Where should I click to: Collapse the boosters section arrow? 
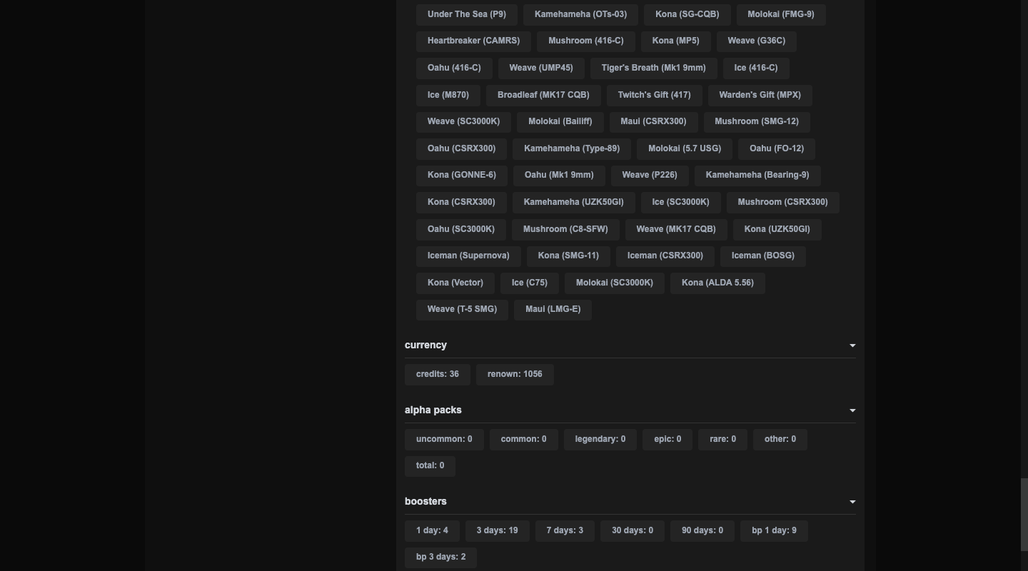pos(852,502)
